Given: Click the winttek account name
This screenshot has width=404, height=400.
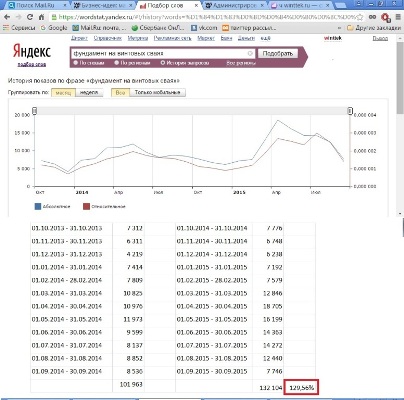Looking at the screenshot, I should pyautogui.click(x=333, y=38).
